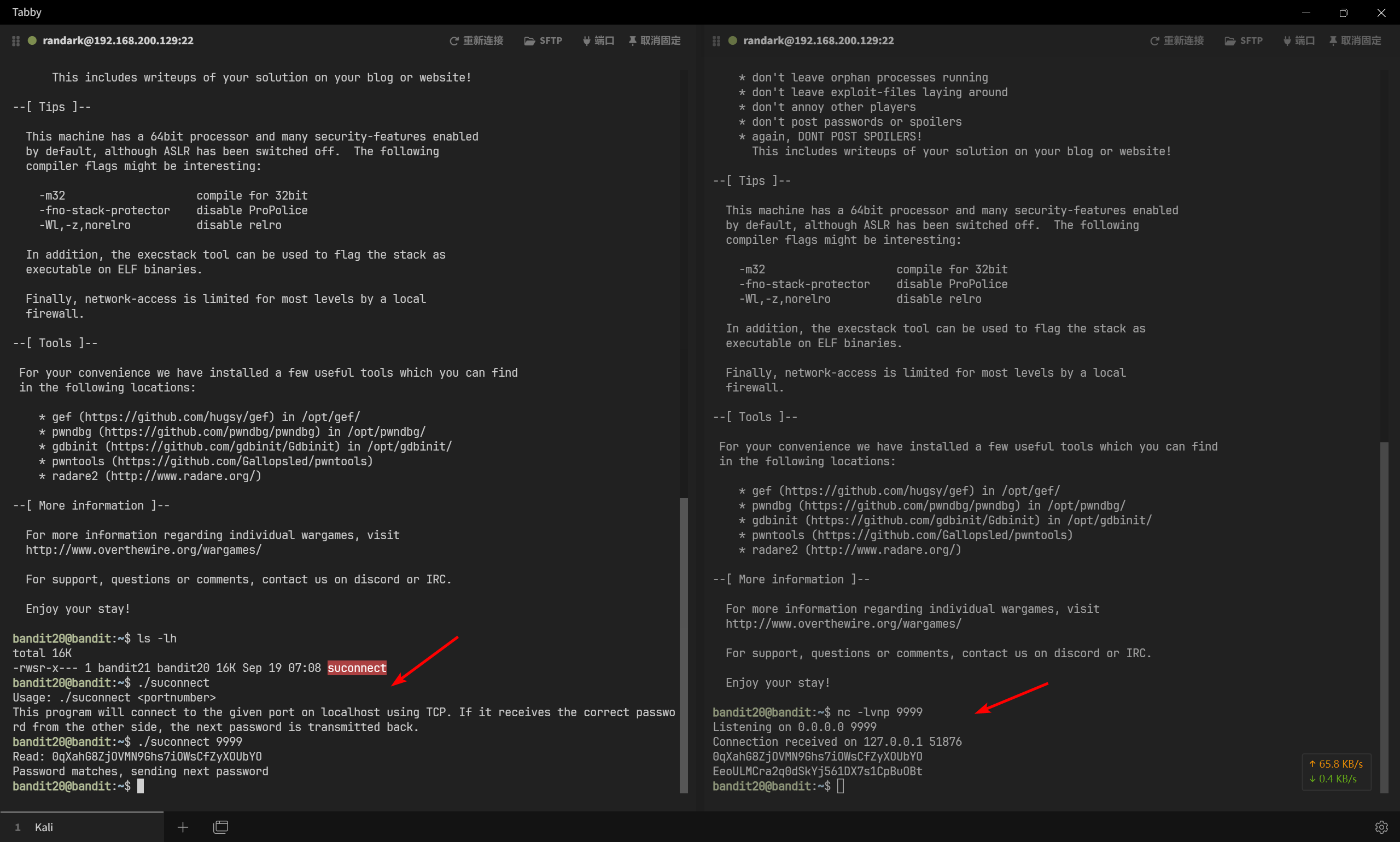
Task: Click the left pane drag handle icon
Action: 16,41
